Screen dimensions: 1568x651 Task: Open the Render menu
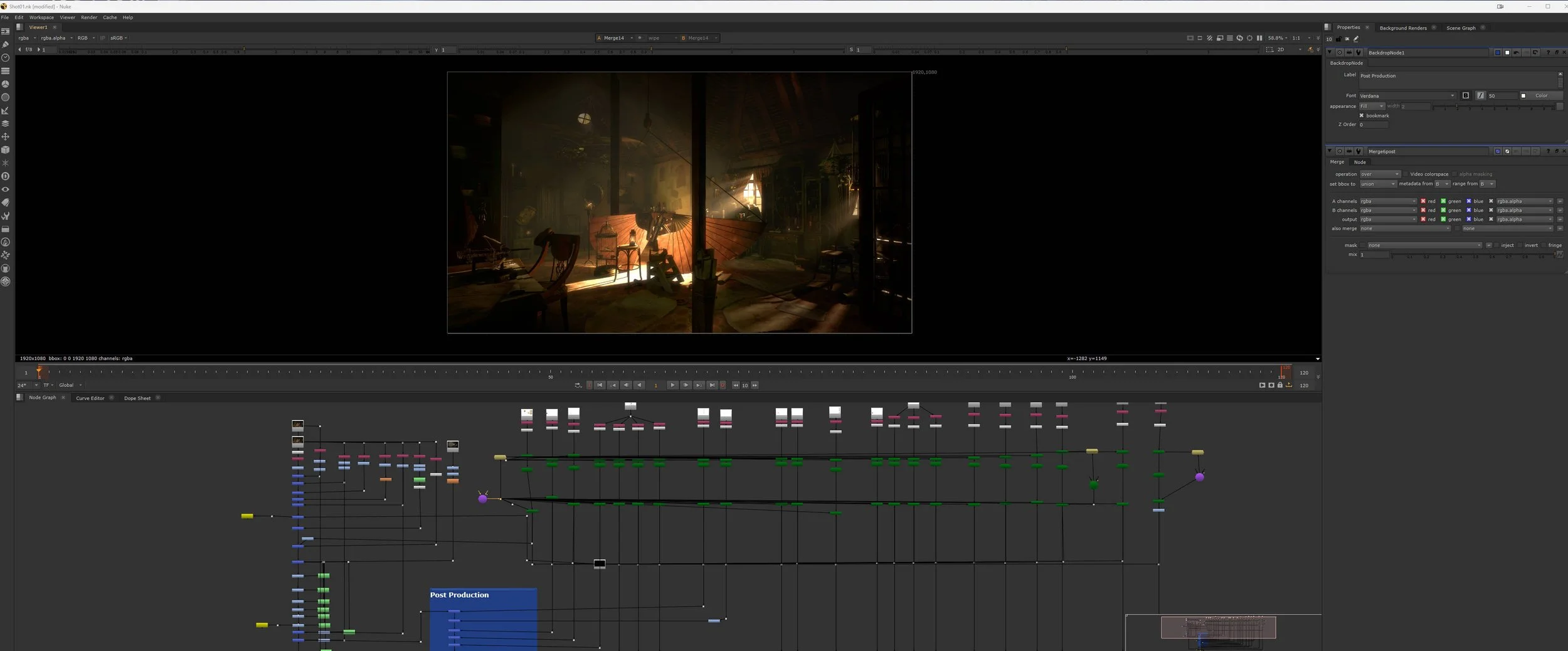pos(89,18)
